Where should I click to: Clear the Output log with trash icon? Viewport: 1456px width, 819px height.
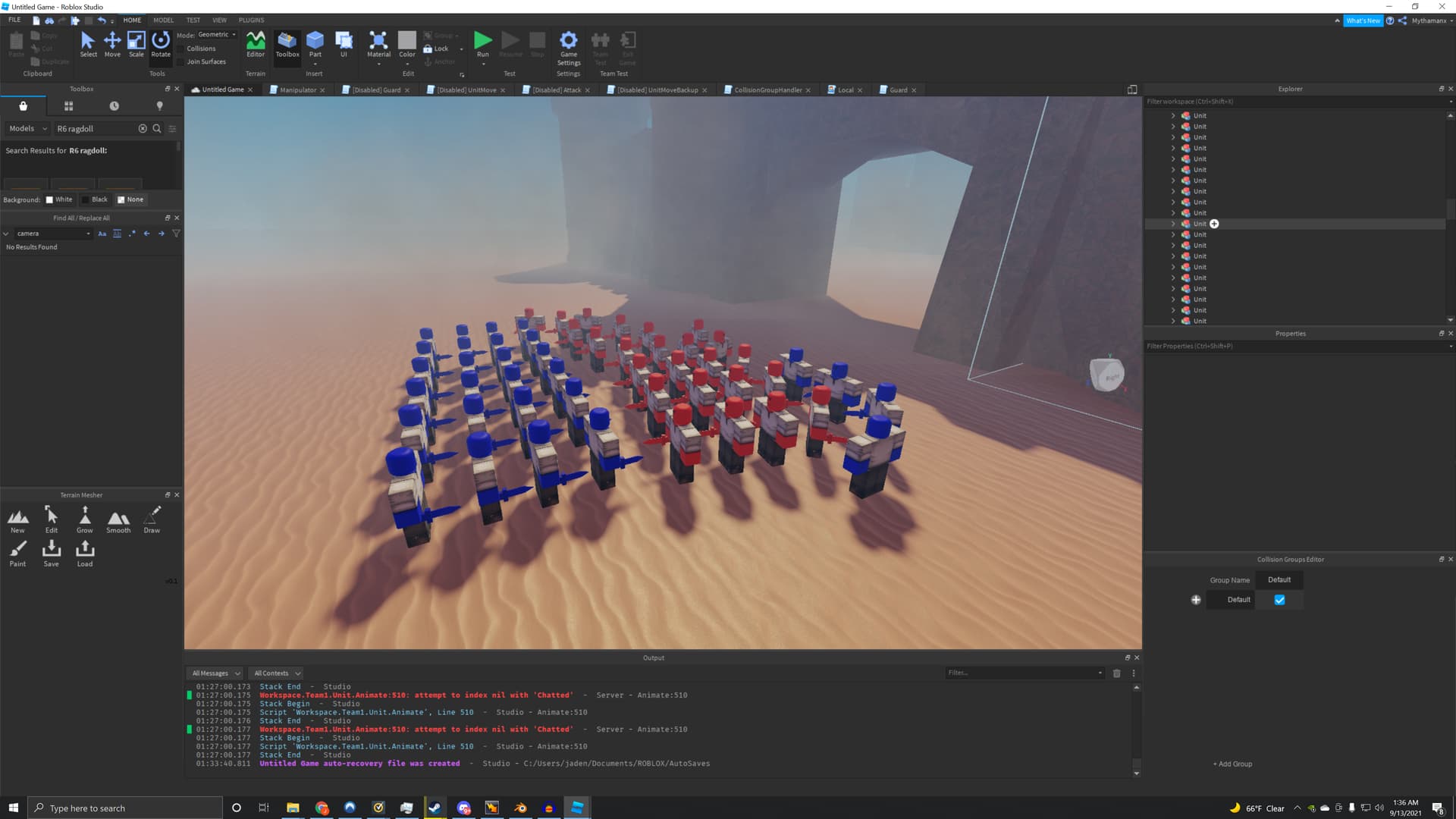[1116, 673]
